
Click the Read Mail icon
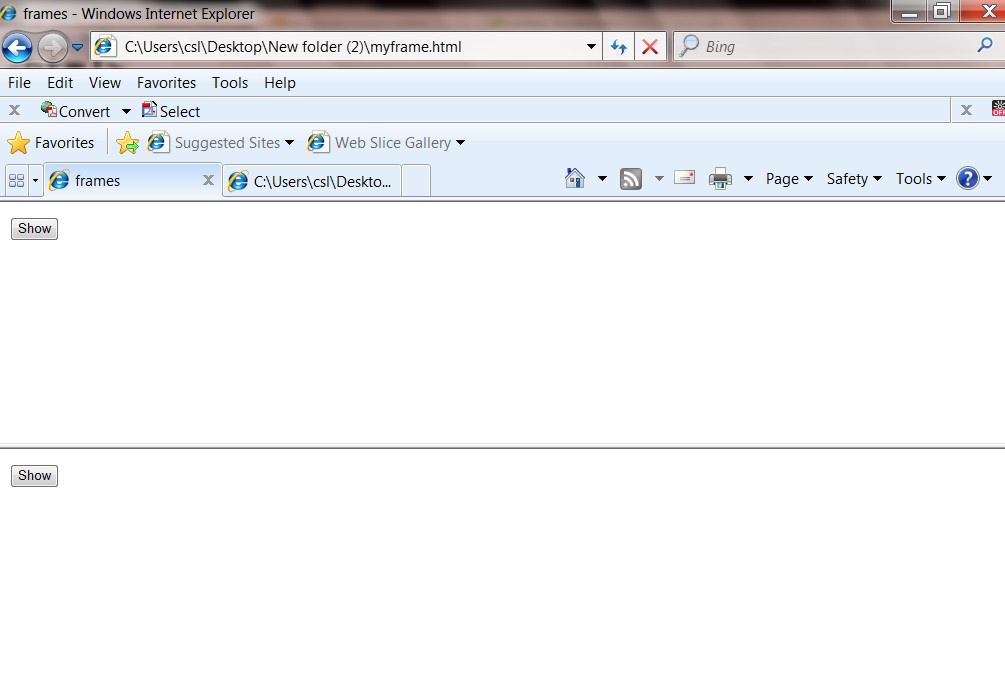[684, 177]
